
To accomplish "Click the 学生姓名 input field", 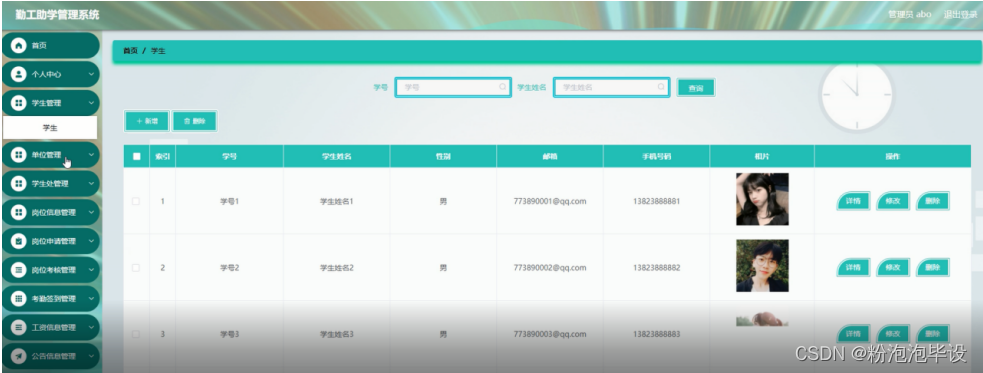I will coord(611,87).
